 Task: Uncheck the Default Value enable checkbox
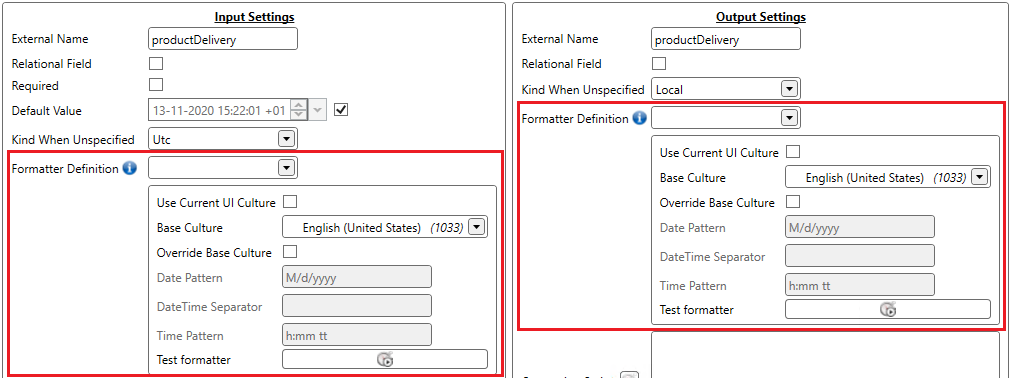(x=341, y=110)
